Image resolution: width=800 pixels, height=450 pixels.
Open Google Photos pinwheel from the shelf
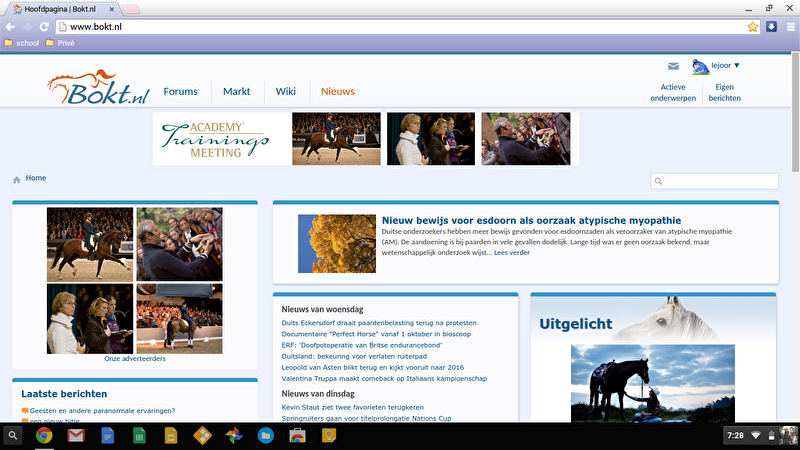click(x=234, y=436)
